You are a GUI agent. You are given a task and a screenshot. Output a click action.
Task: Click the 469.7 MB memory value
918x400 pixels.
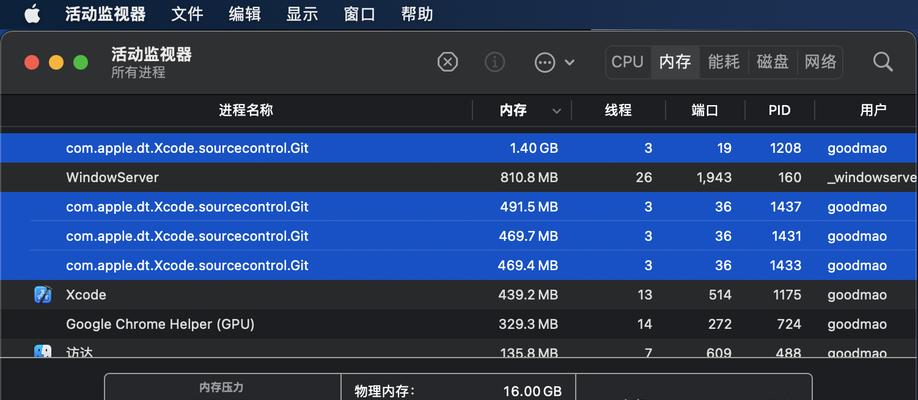click(x=529, y=236)
